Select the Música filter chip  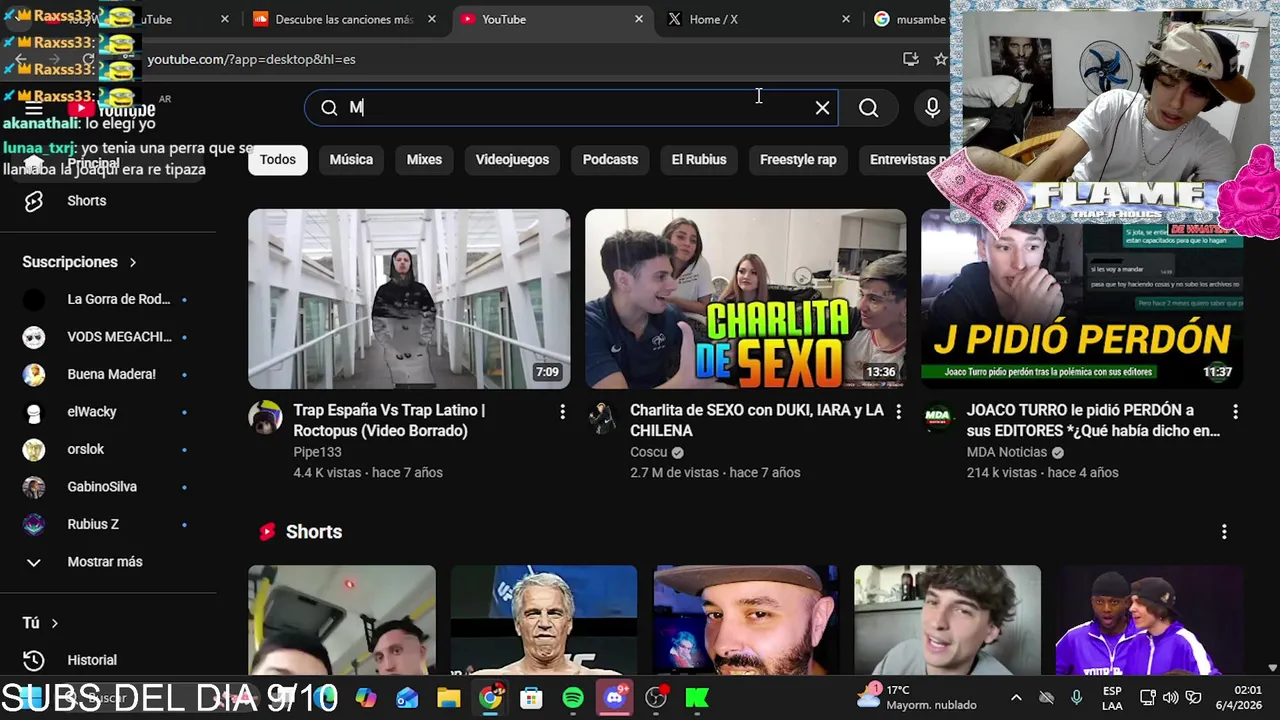pos(351,160)
